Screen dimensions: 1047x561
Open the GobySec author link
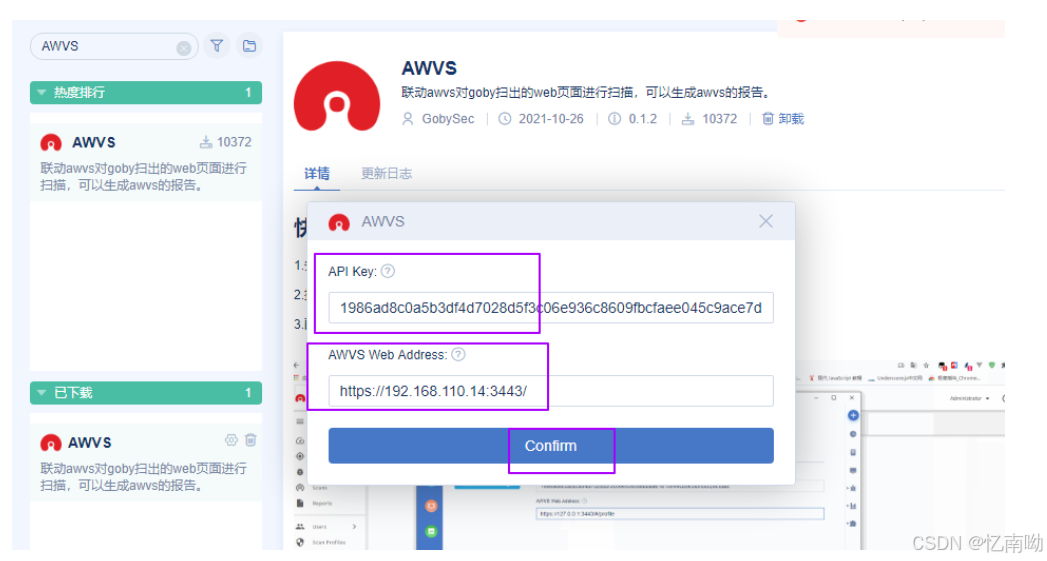(448, 119)
